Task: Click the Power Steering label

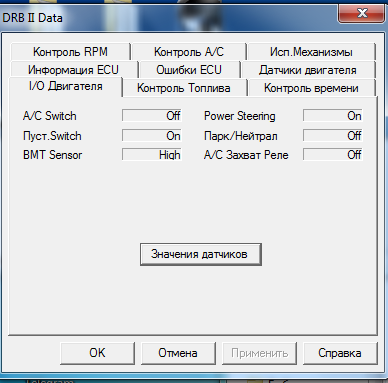Action: click(x=240, y=116)
